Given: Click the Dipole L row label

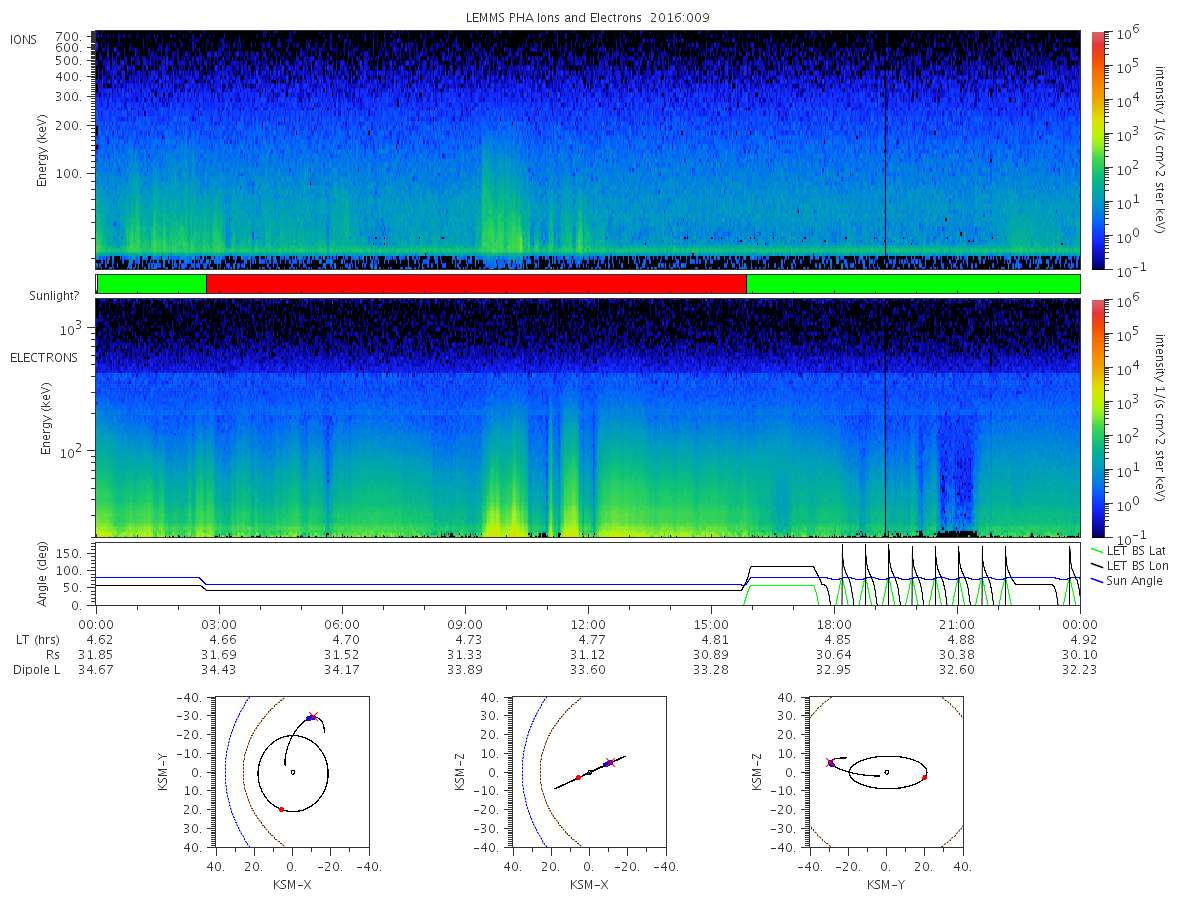Looking at the screenshot, I should (x=36, y=670).
